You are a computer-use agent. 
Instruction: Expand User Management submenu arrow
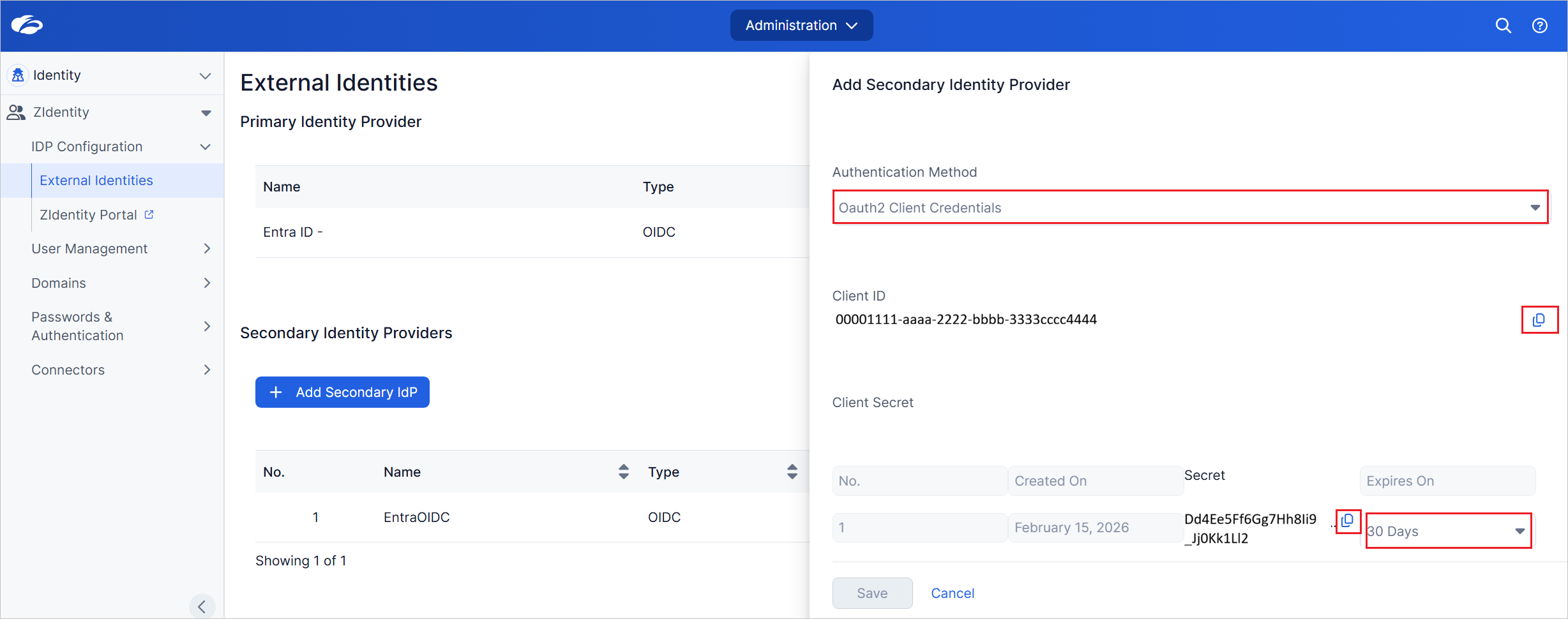[207, 248]
